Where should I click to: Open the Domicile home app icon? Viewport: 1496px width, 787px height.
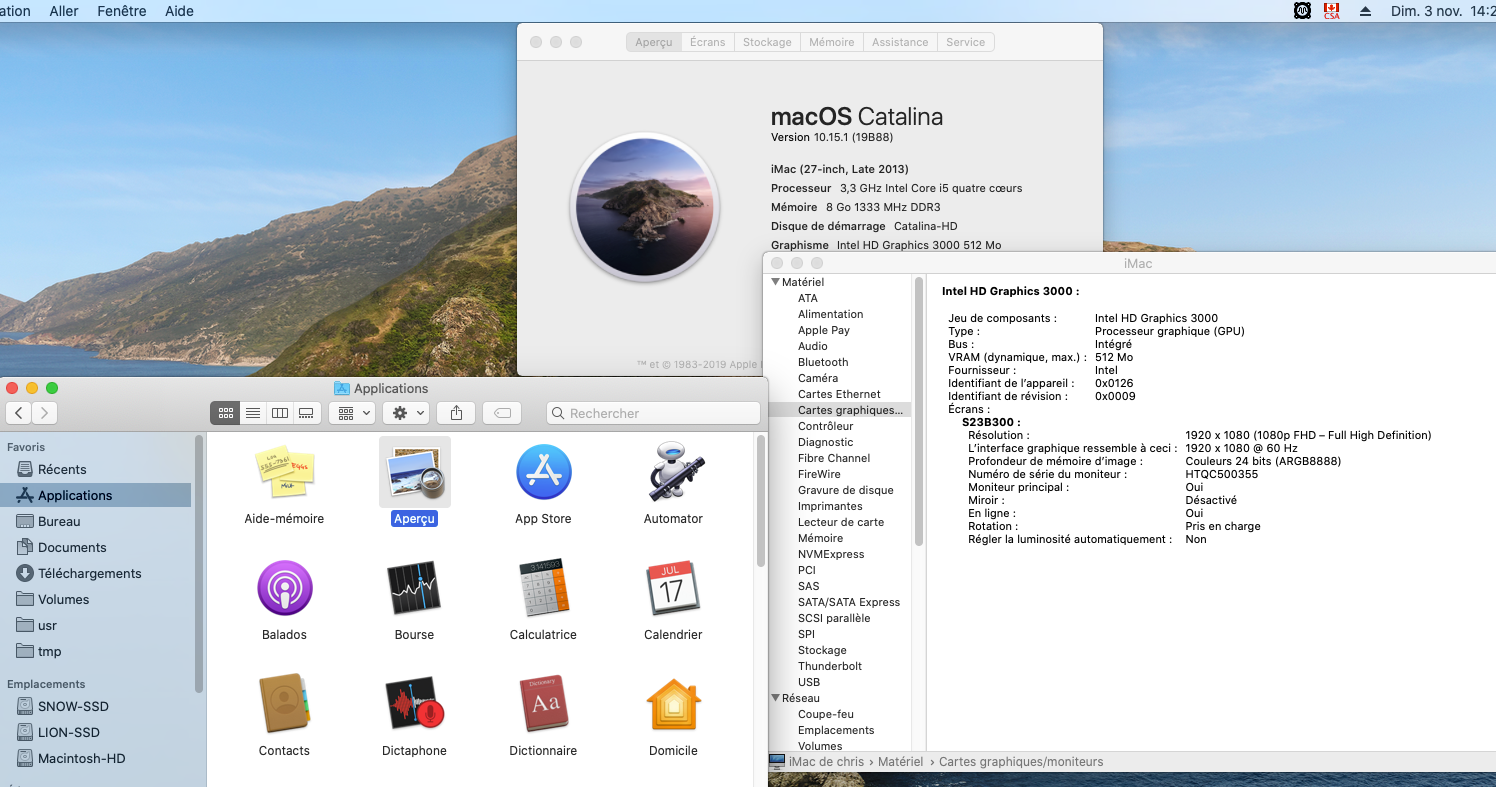[673, 704]
